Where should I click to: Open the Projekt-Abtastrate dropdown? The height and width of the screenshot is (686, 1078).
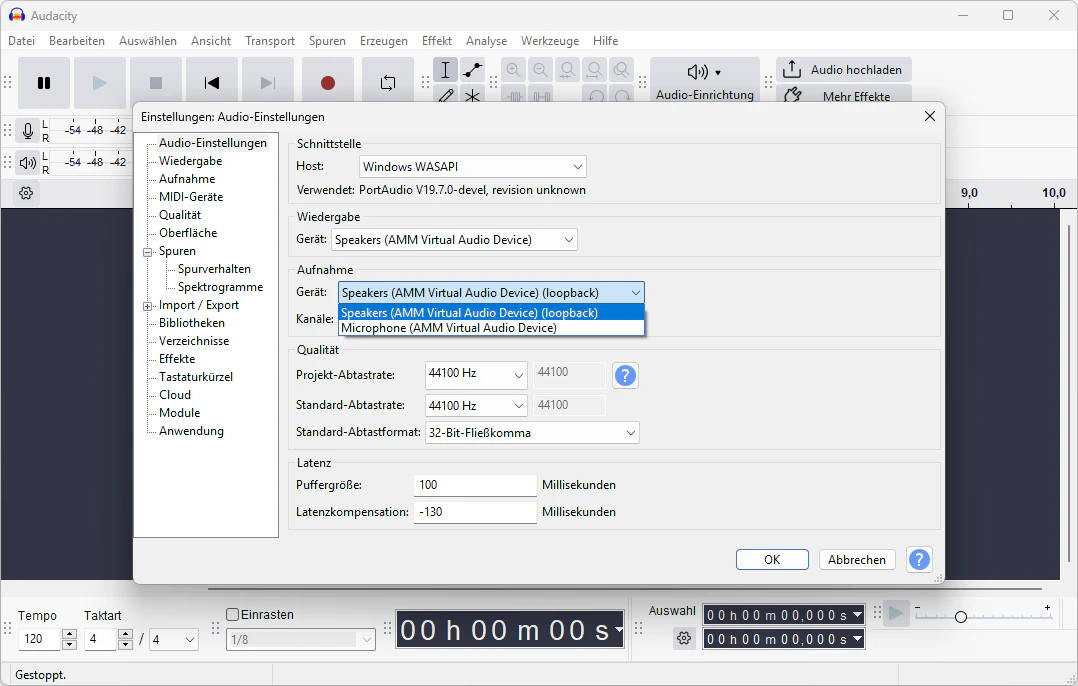476,375
